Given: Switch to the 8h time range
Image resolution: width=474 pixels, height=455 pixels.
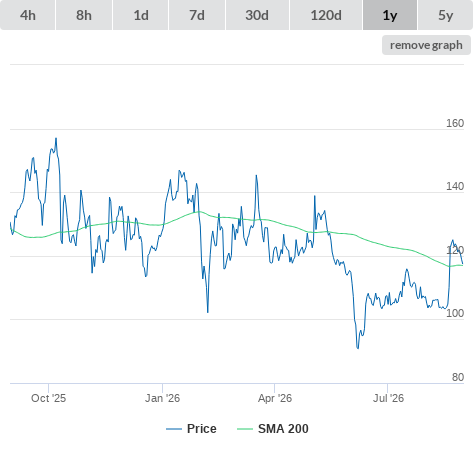Looking at the screenshot, I should coord(84,15).
